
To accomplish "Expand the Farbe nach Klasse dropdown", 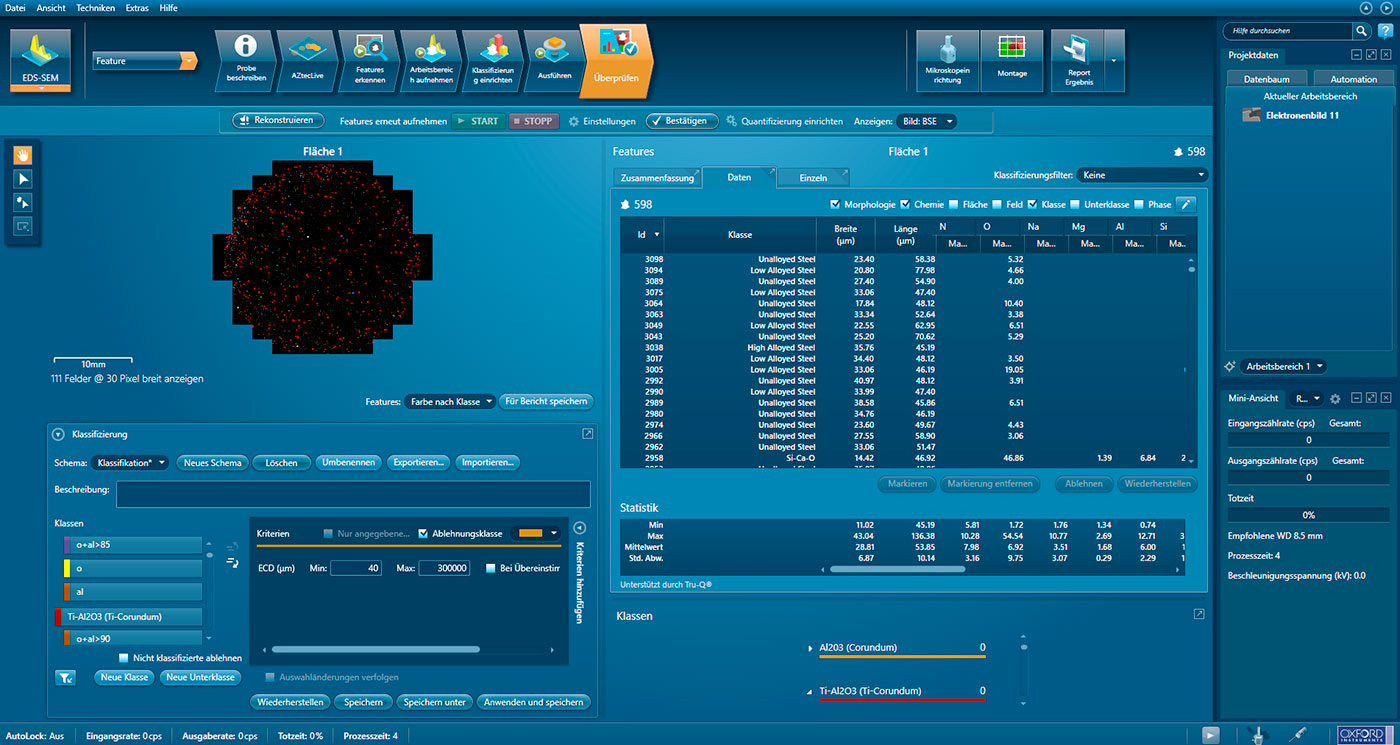I will click(450, 402).
